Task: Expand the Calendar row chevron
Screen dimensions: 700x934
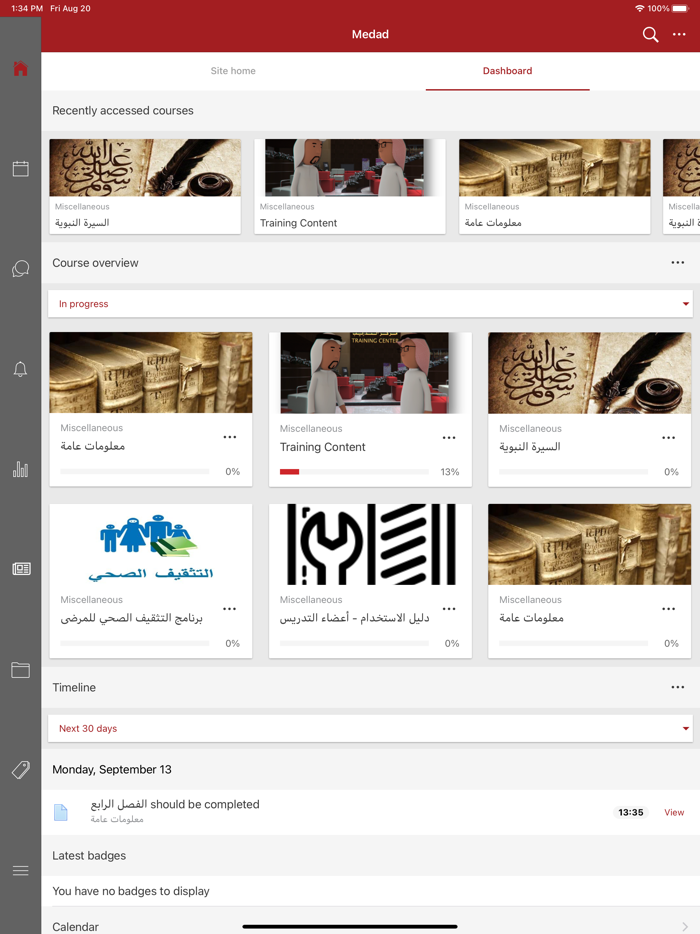Action: click(685, 926)
